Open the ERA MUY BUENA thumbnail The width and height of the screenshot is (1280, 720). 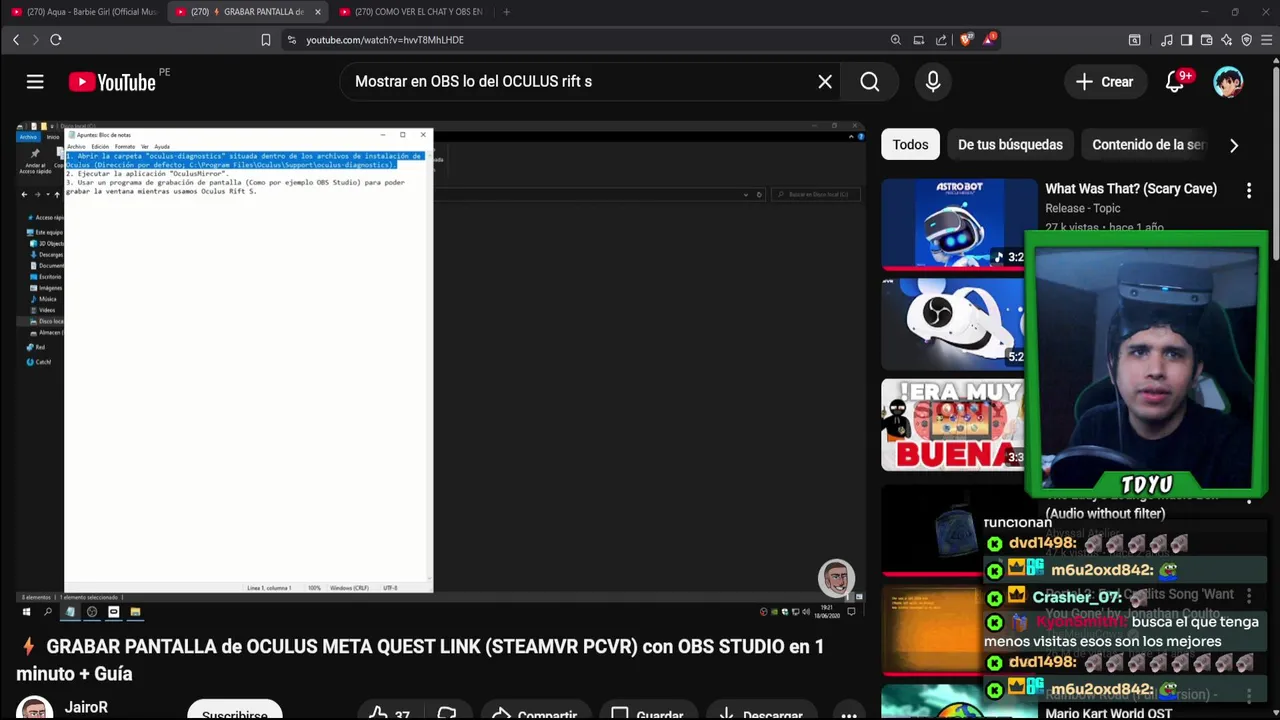pos(952,424)
